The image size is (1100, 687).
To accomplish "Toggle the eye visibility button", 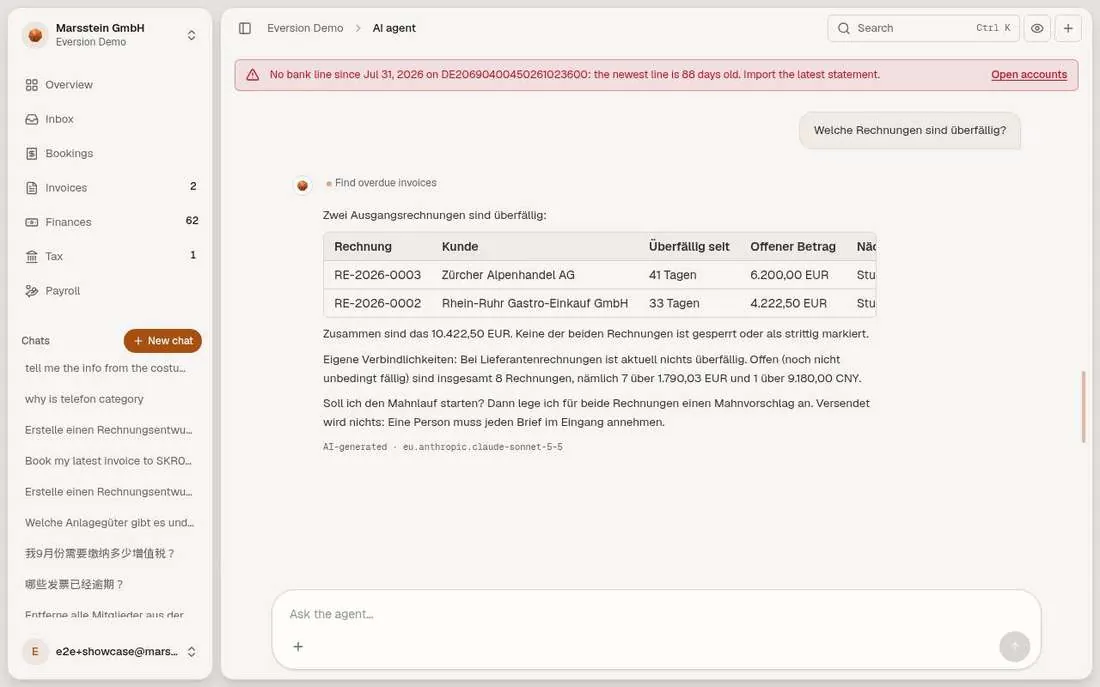I will 1037,28.
